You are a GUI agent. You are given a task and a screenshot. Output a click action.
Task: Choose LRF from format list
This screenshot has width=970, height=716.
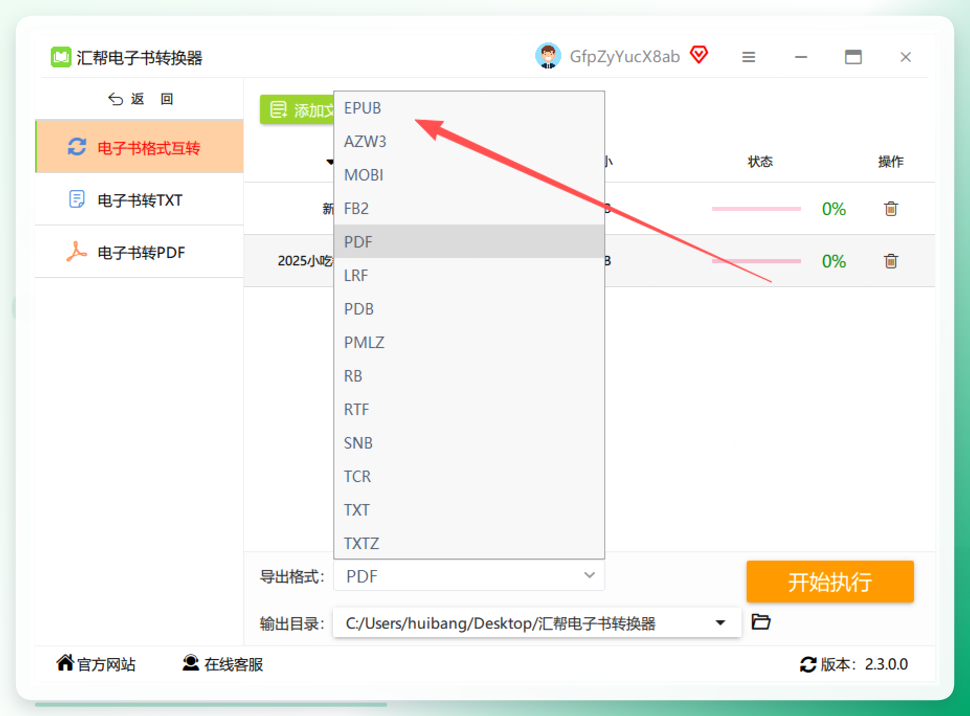pyautogui.click(x=469, y=275)
